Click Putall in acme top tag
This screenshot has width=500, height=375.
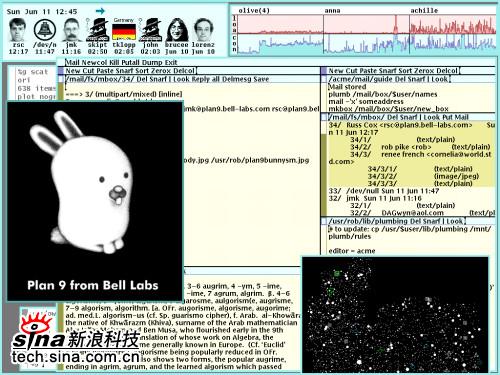pos(132,62)
